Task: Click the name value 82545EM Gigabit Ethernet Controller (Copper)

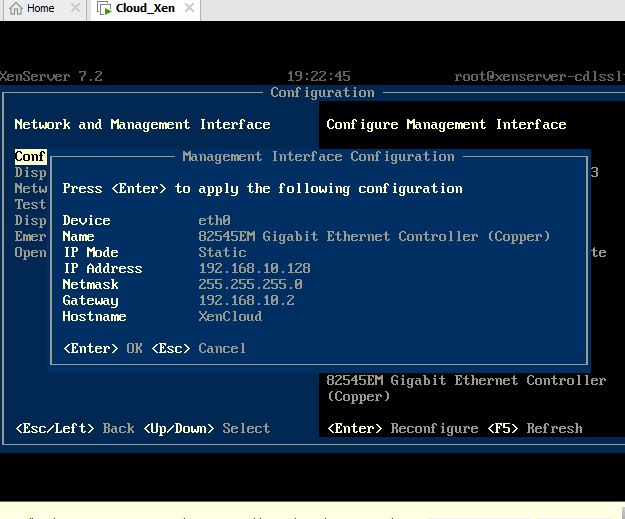Action: point(374,237)
